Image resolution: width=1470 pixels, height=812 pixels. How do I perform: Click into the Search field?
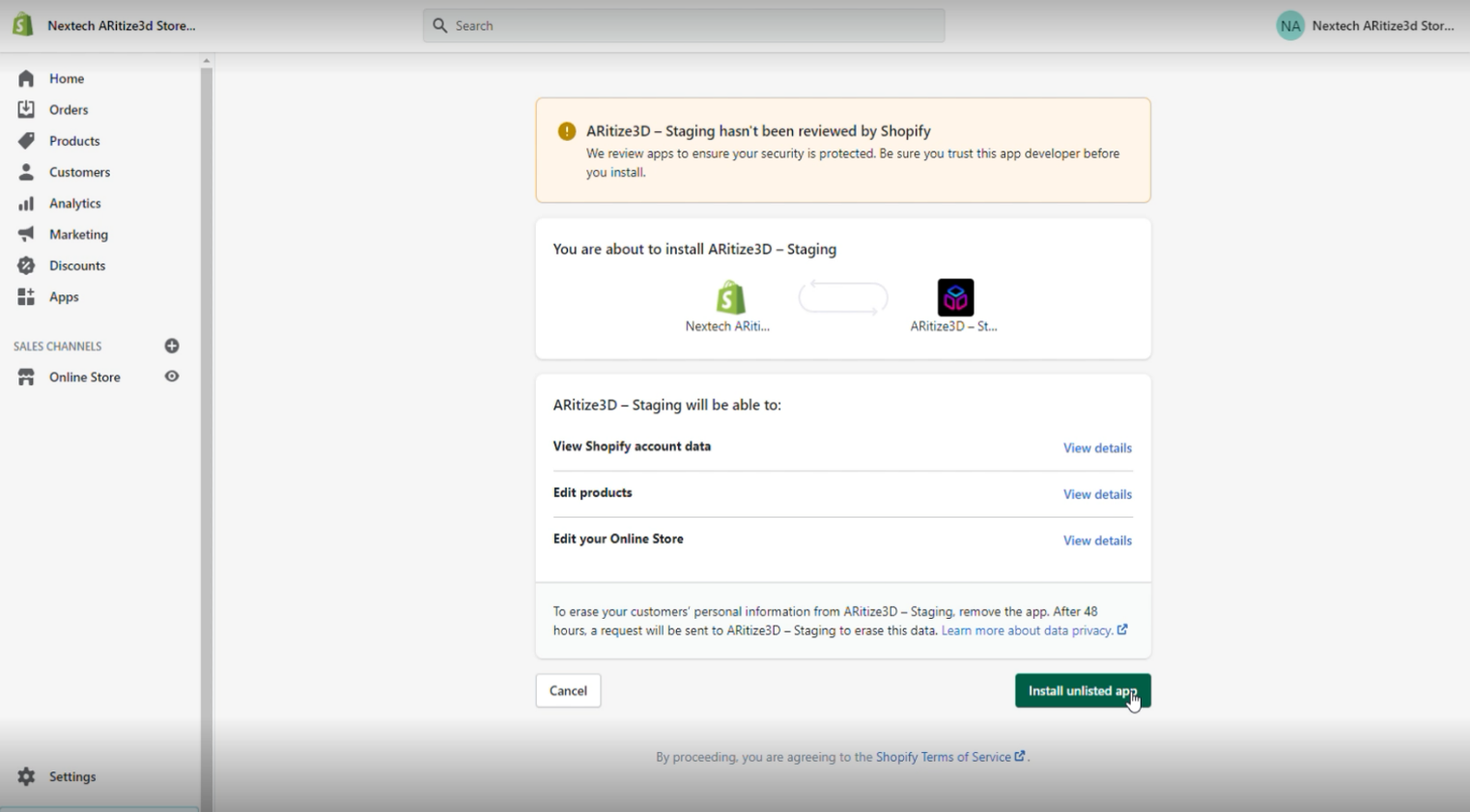tap(684, 26)
